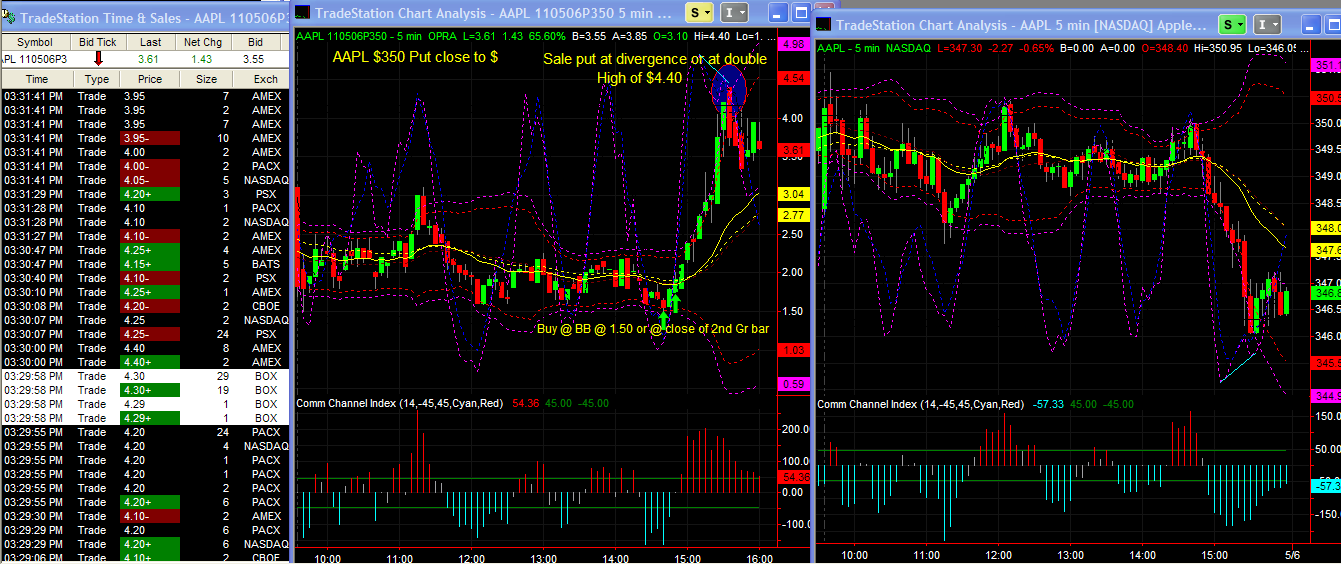Image resolution: width=1341 pixels, height=564 pixels.
Task: Click the Size column header
Action: [x=206, y=79]
